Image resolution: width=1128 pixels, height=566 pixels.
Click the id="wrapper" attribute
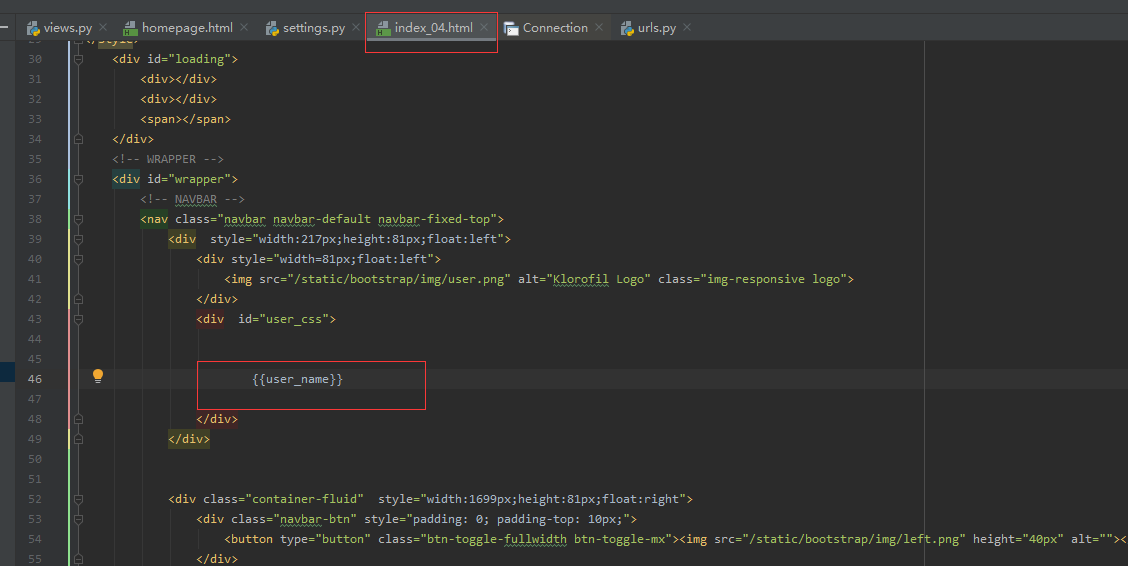189,179
